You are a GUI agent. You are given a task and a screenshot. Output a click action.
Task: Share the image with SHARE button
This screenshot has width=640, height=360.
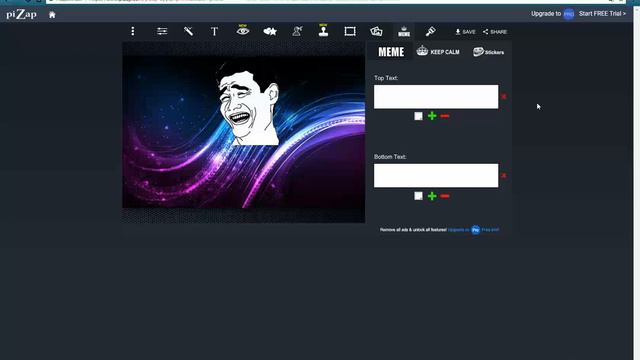[x=495, y=32]
